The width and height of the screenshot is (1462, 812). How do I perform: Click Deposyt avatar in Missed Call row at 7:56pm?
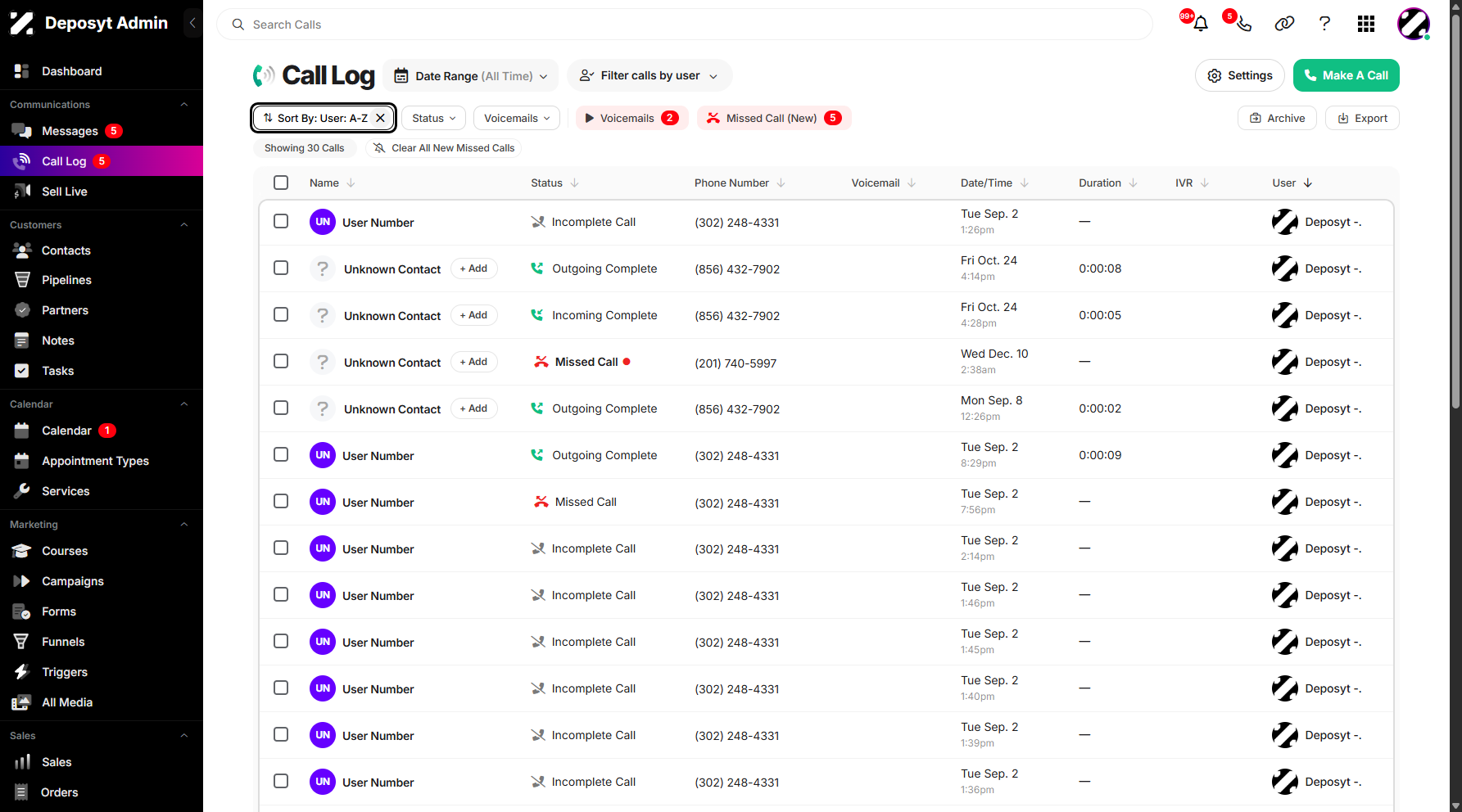click(x=1284, y=502)
